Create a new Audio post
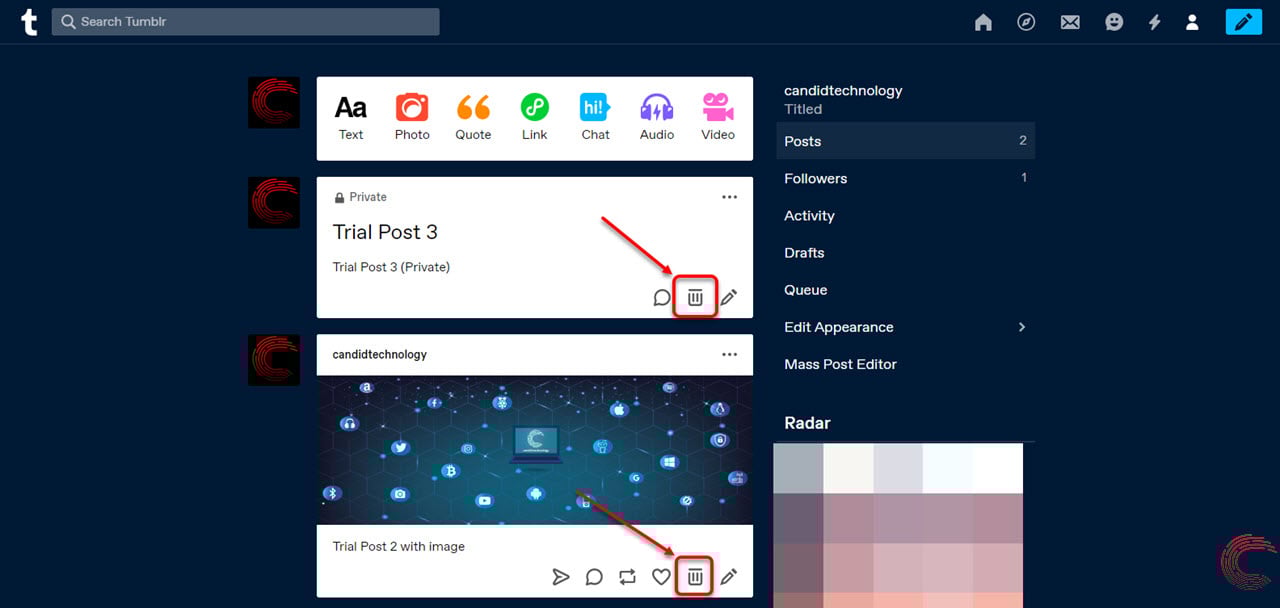Viewport: 1280px width, 608px height. click(x=657, y=118)
